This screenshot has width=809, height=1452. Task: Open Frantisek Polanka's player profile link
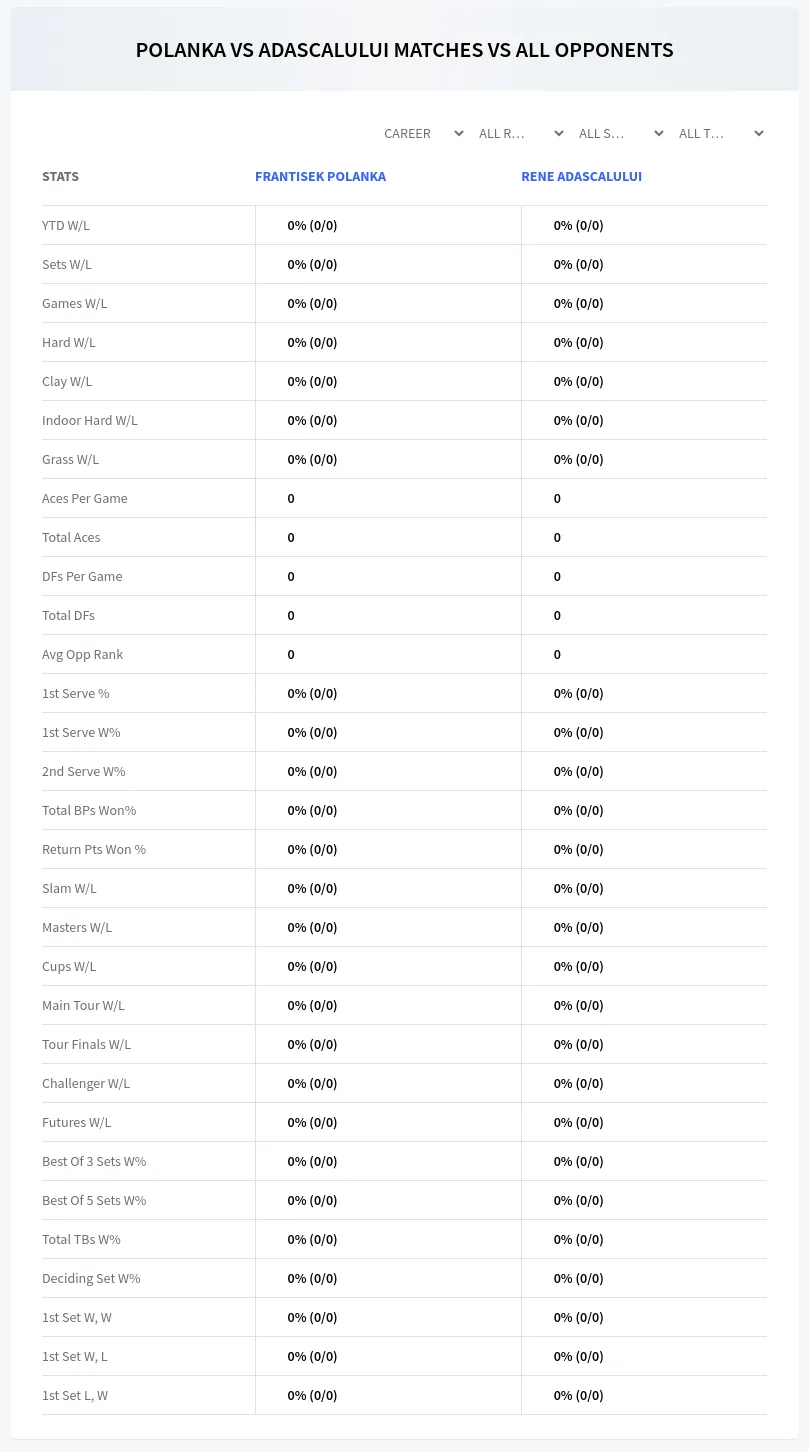coord(320,176)
